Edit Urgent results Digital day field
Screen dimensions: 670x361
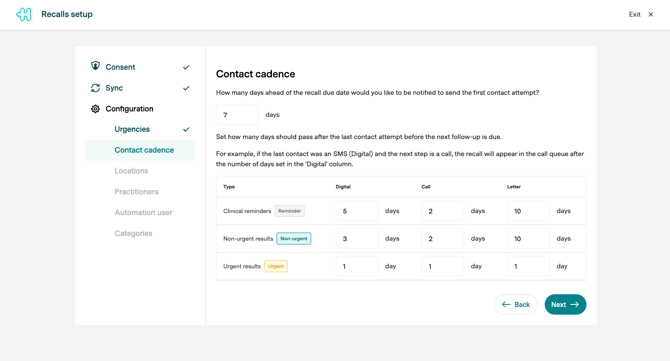[357, 266]
